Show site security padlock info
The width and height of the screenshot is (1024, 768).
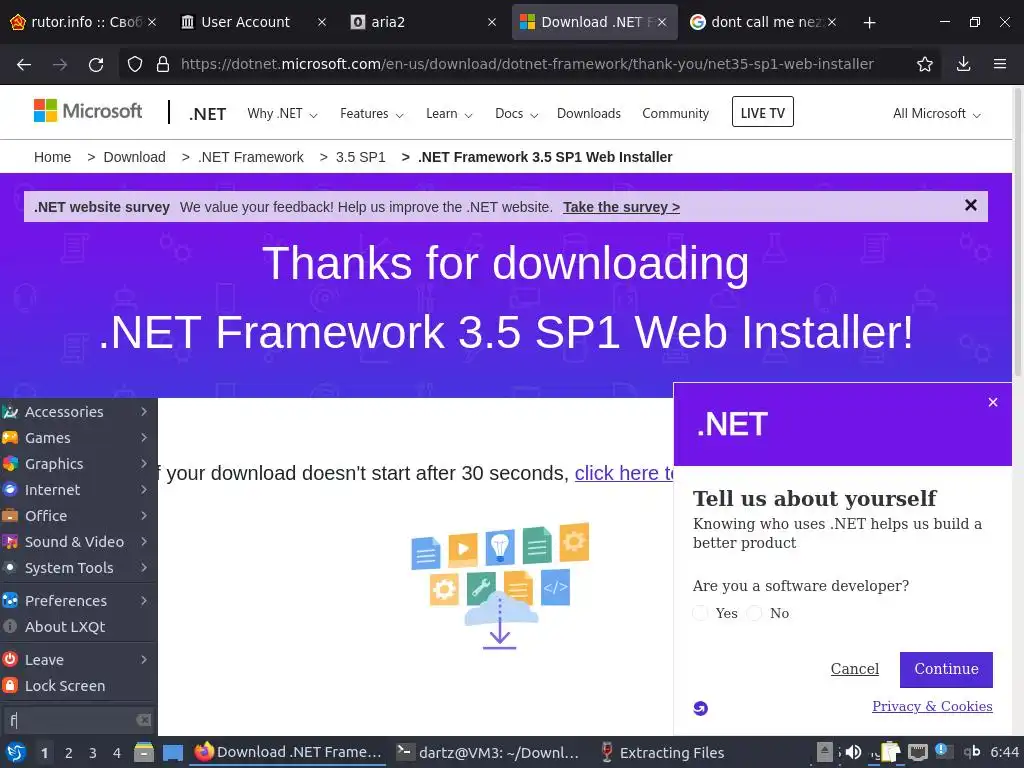click(163, 64)
